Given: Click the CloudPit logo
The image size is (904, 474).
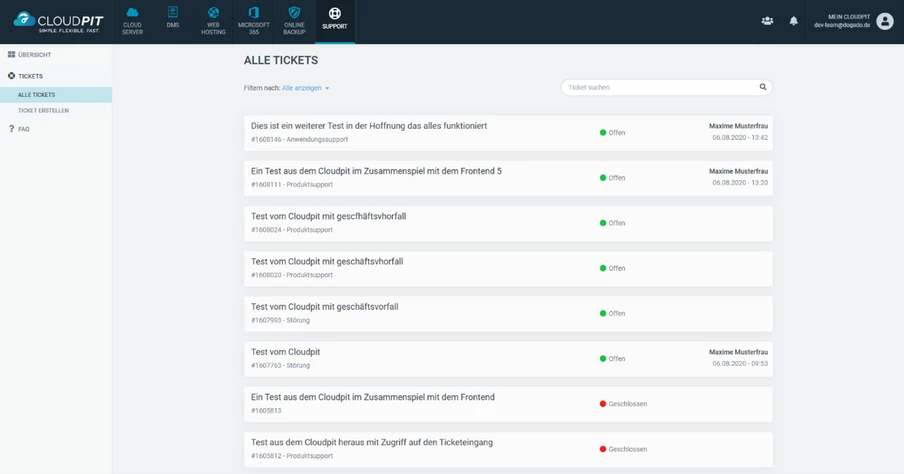Looking at the screenshot, I should click(x=58, y=21).
